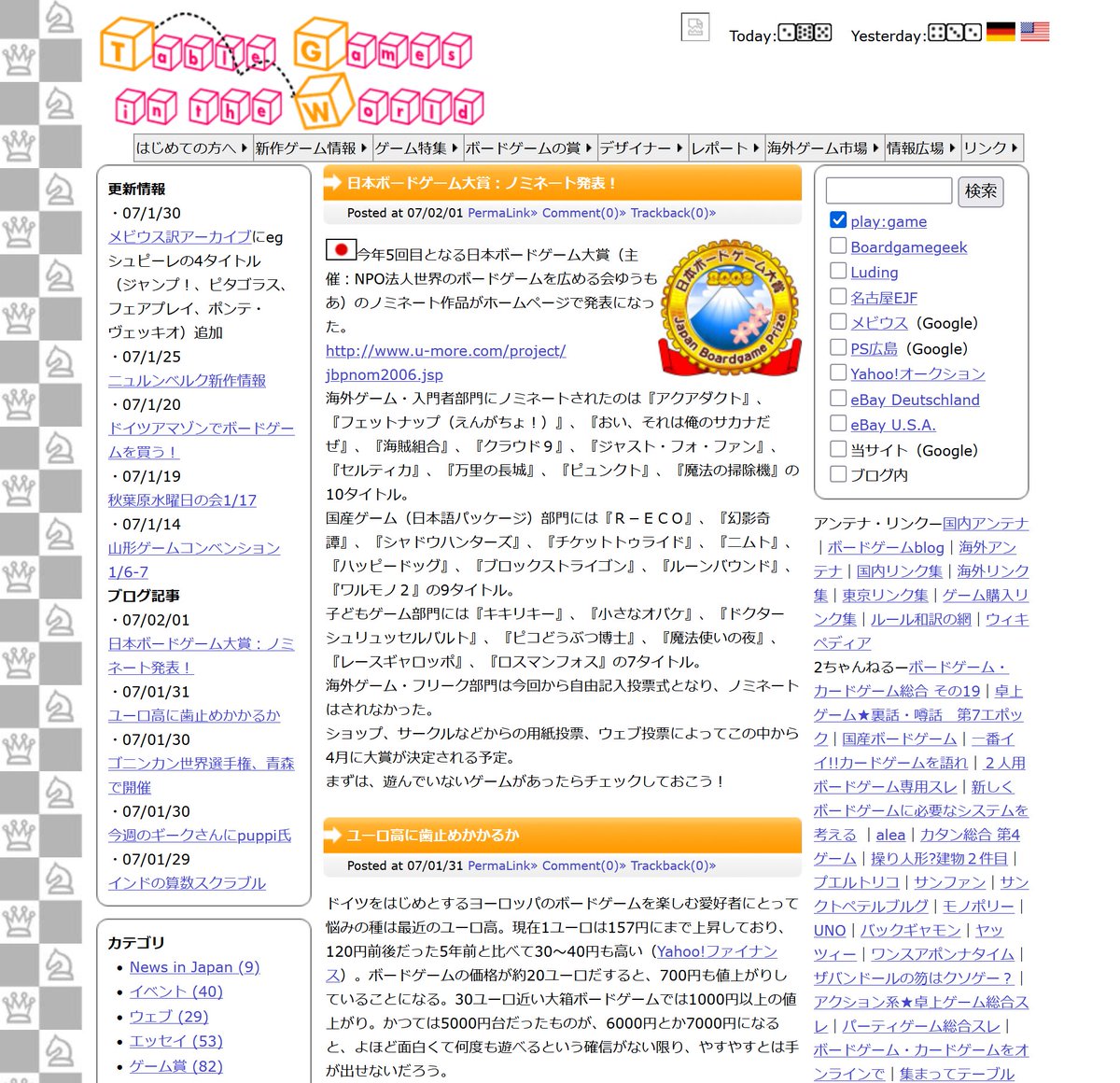Open the ボードゲームblog link

[x=886, y=547]
